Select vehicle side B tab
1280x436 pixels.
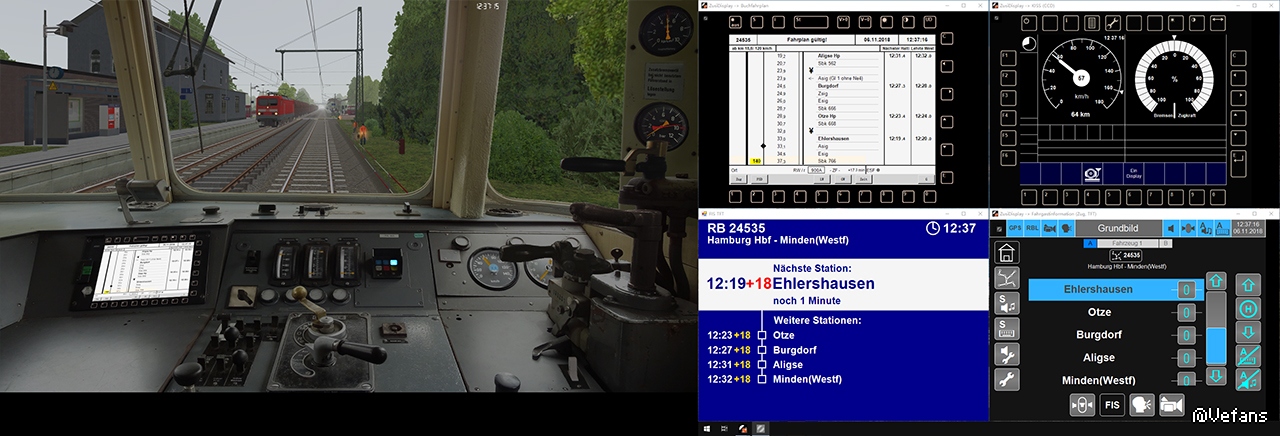(1165, 243)
